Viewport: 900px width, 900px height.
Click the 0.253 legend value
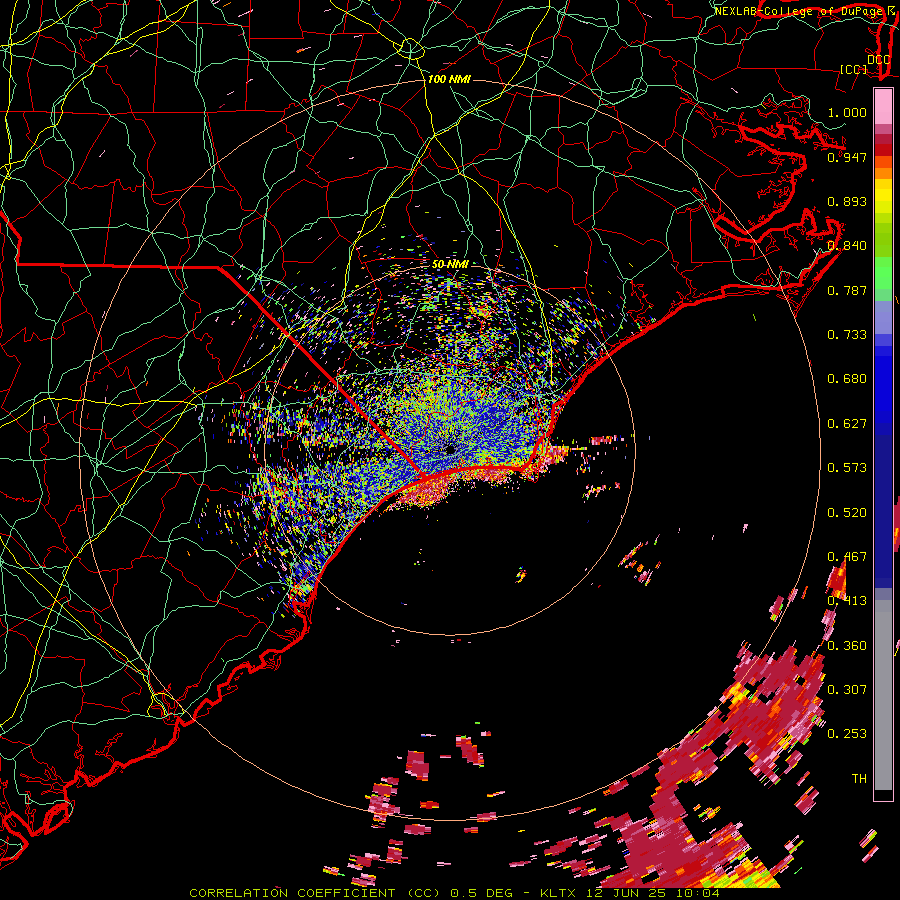point(847,734)
